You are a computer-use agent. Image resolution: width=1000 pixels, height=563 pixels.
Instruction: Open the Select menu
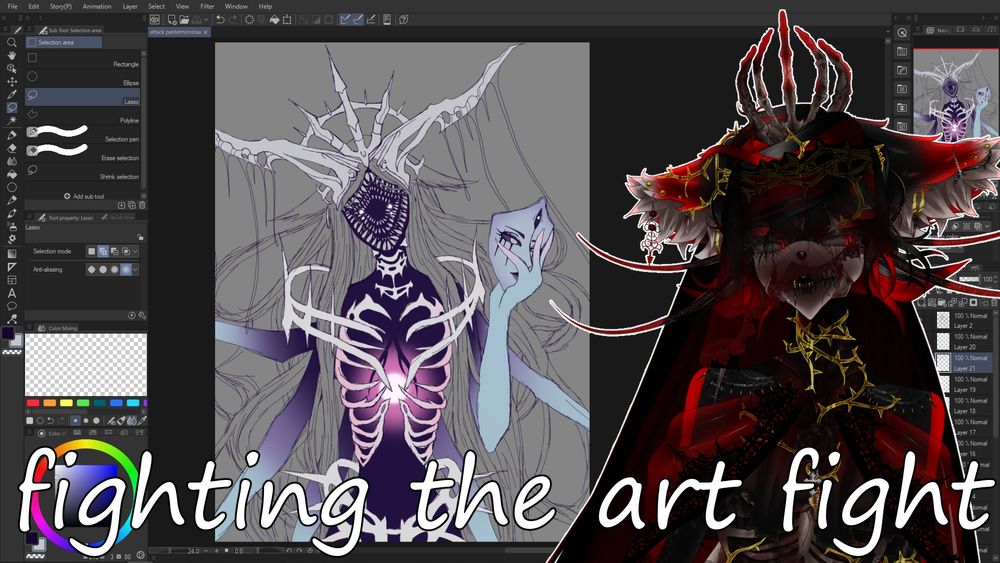click(x=156, y=6)
